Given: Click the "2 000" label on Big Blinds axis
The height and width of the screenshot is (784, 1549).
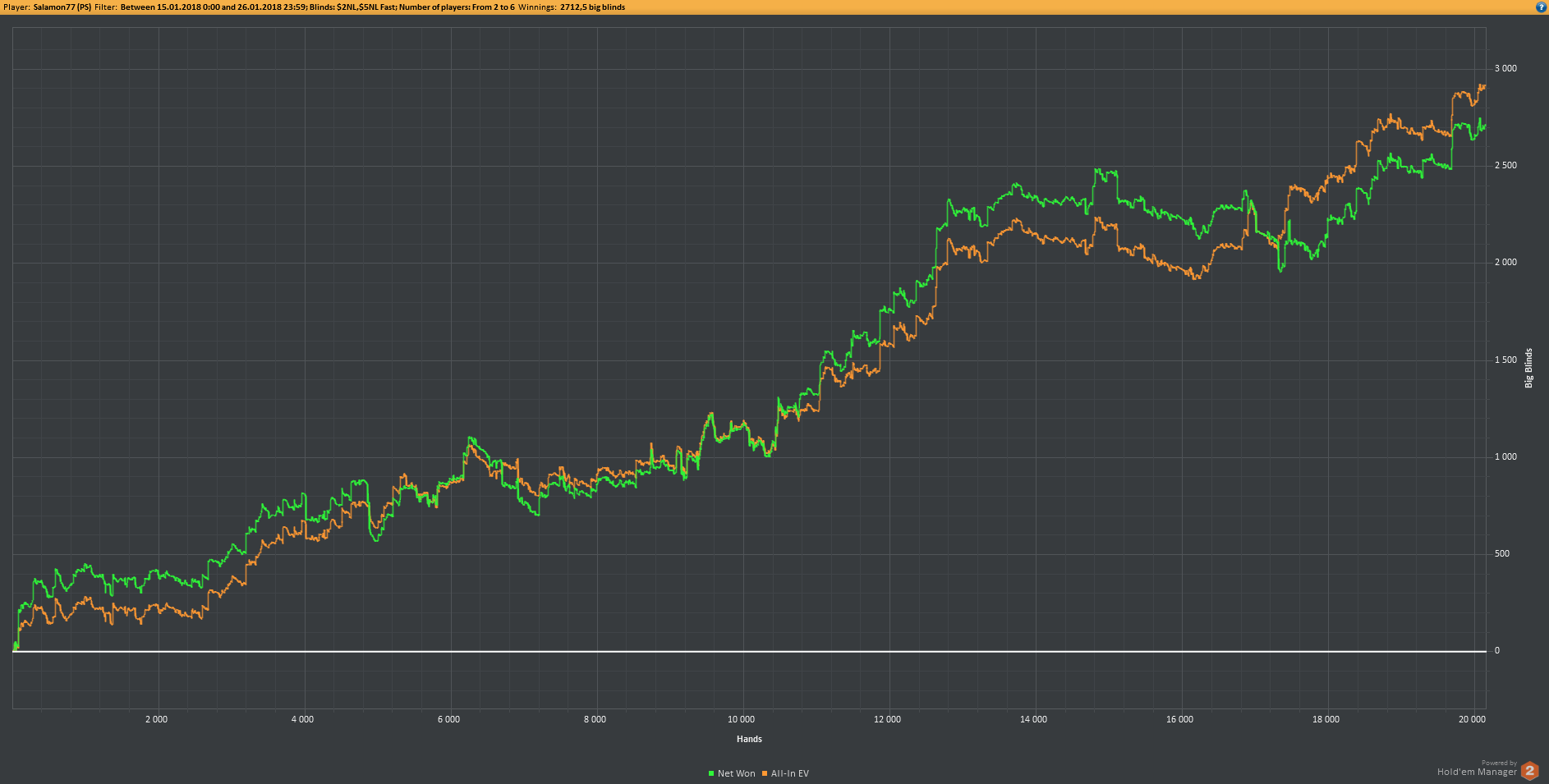Looking at the screenshot, I should 1505,262.
